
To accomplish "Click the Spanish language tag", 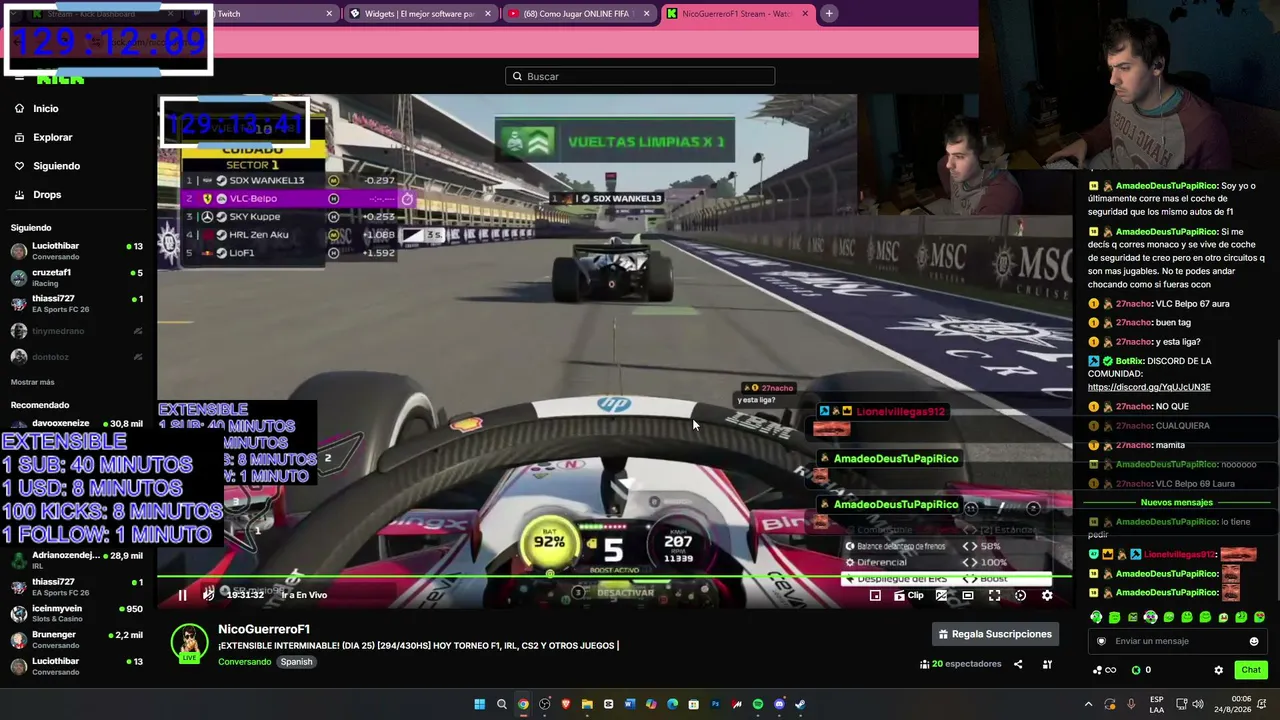I will 296,662.
